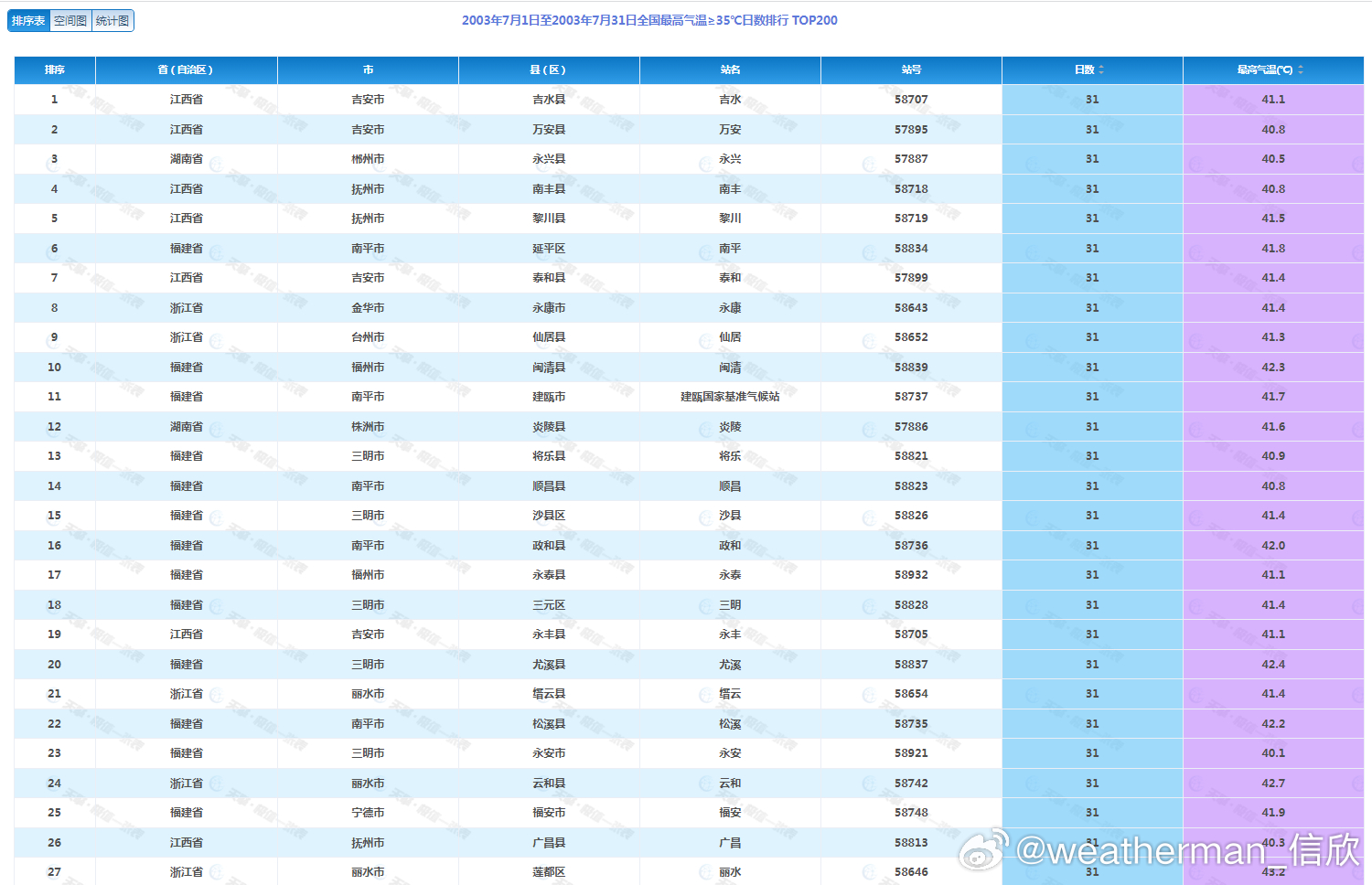
Task: Click county cell 广昌县
Action: (x=549, y=842)
